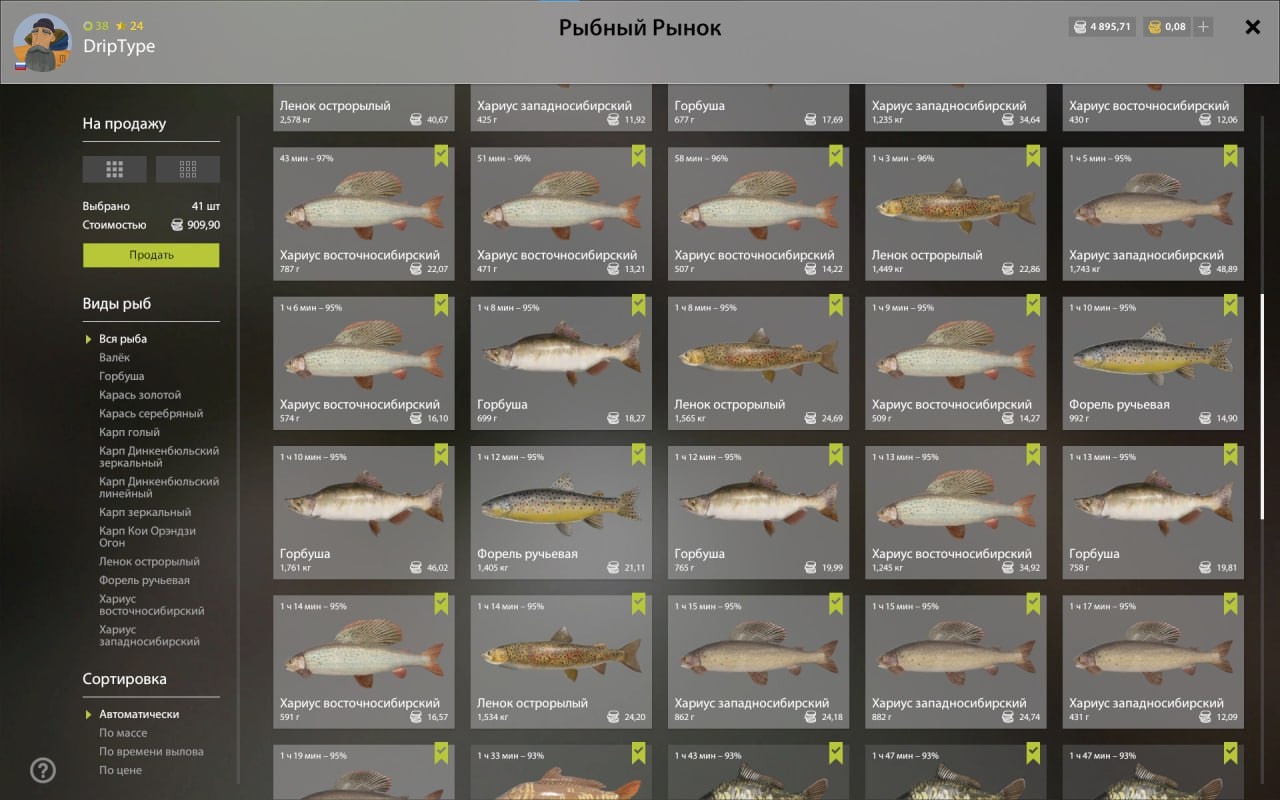Uncheck the 1,761 kg pink salmon card
The height and width of the screenshot is (800, 1280).
pyautogui.click(x=441, y=454)
